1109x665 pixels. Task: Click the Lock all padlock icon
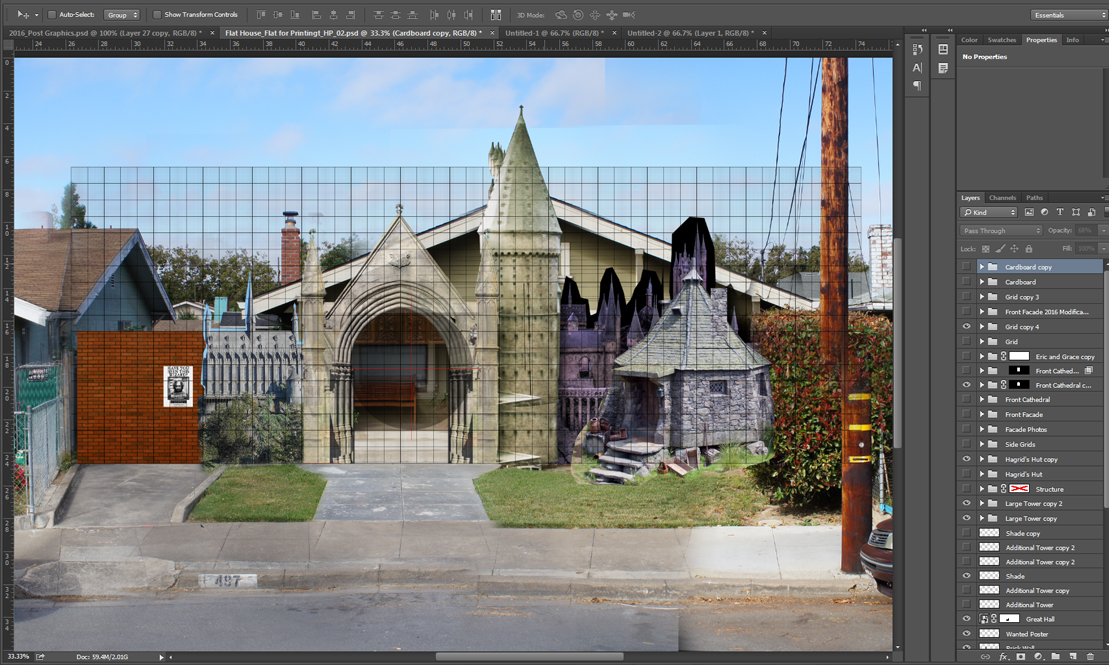(x=1029, y=248)
